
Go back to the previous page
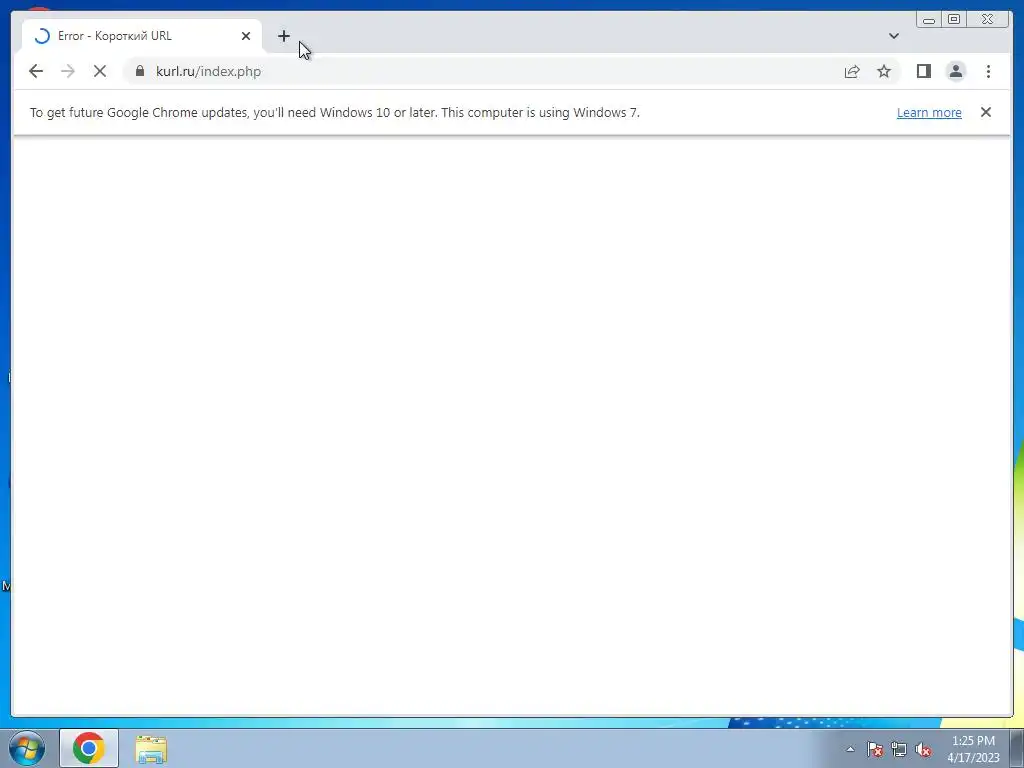[36, 71]
